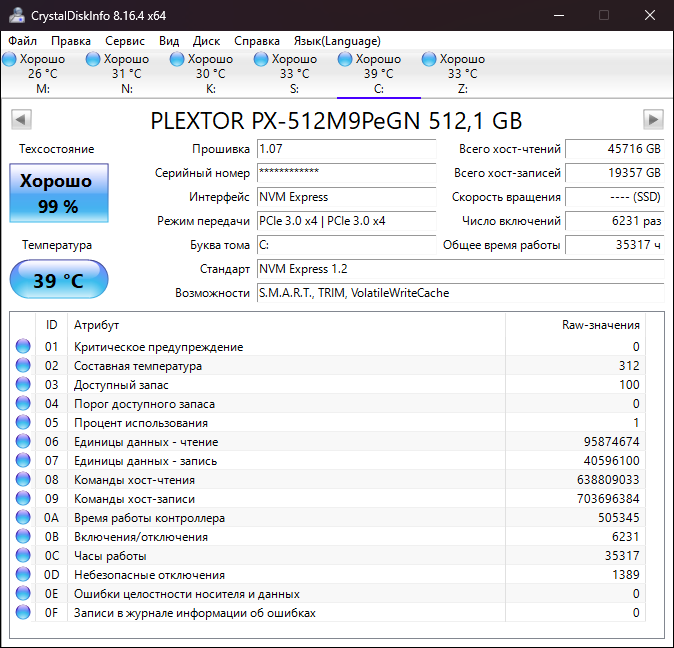Open the Справка menu
This screenshot has width=674, height=648.
click(x=257, y=41)
